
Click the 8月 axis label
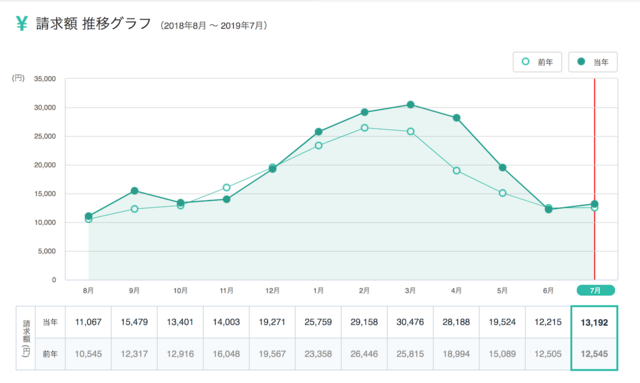click(88, 290)
